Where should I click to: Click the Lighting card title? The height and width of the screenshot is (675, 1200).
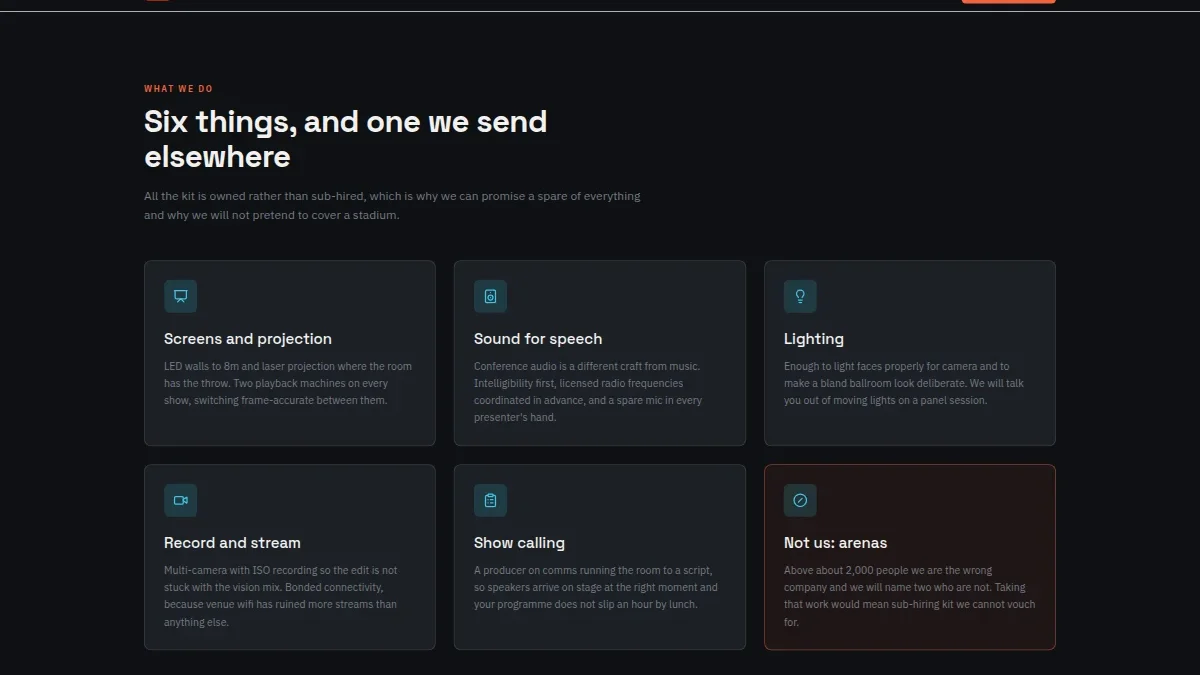(x=814, y=339)
